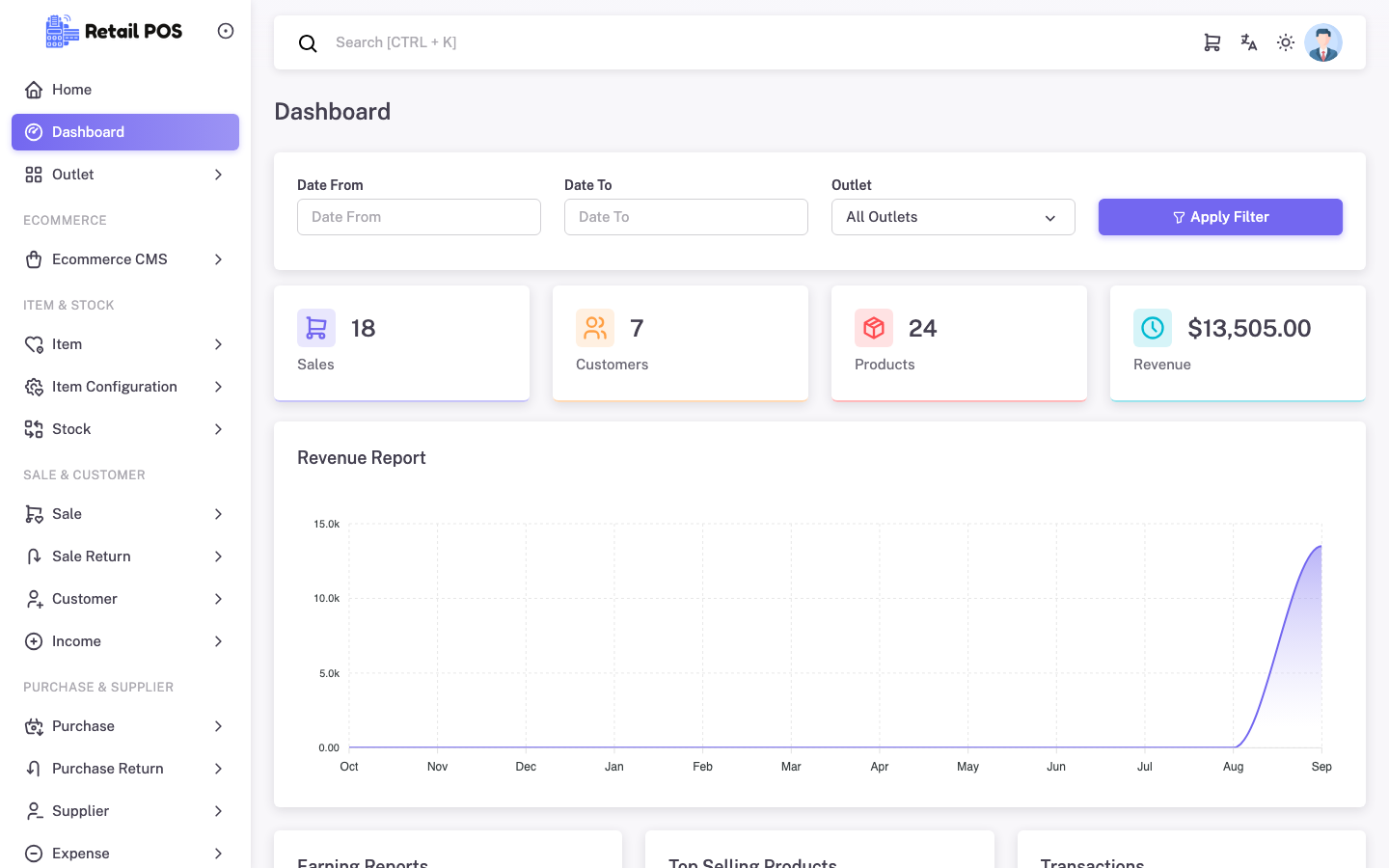Expand Purchase Return menu
The width and height of the screenshot is (1389, 868).
pos(125,769)
